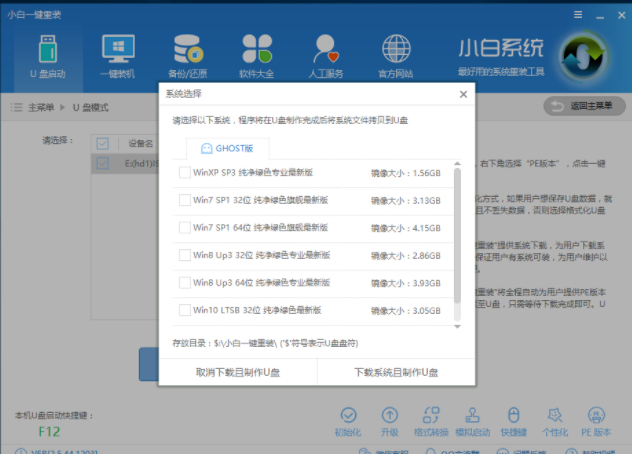This screenshot has height=454, width=632.
Task: Select the Win8 Up3 32位 checkbox
Action: point(184,256)
